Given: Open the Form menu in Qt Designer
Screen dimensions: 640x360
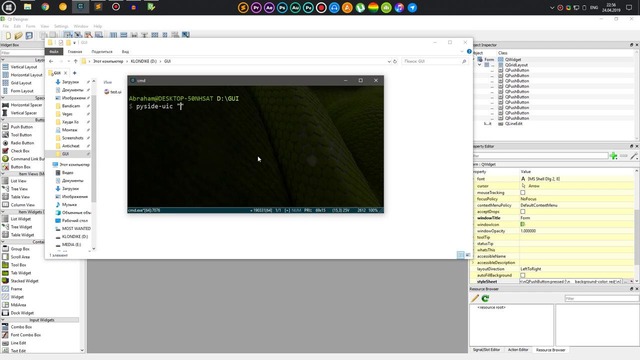Looking at the screenshot, I should (31, 26).
